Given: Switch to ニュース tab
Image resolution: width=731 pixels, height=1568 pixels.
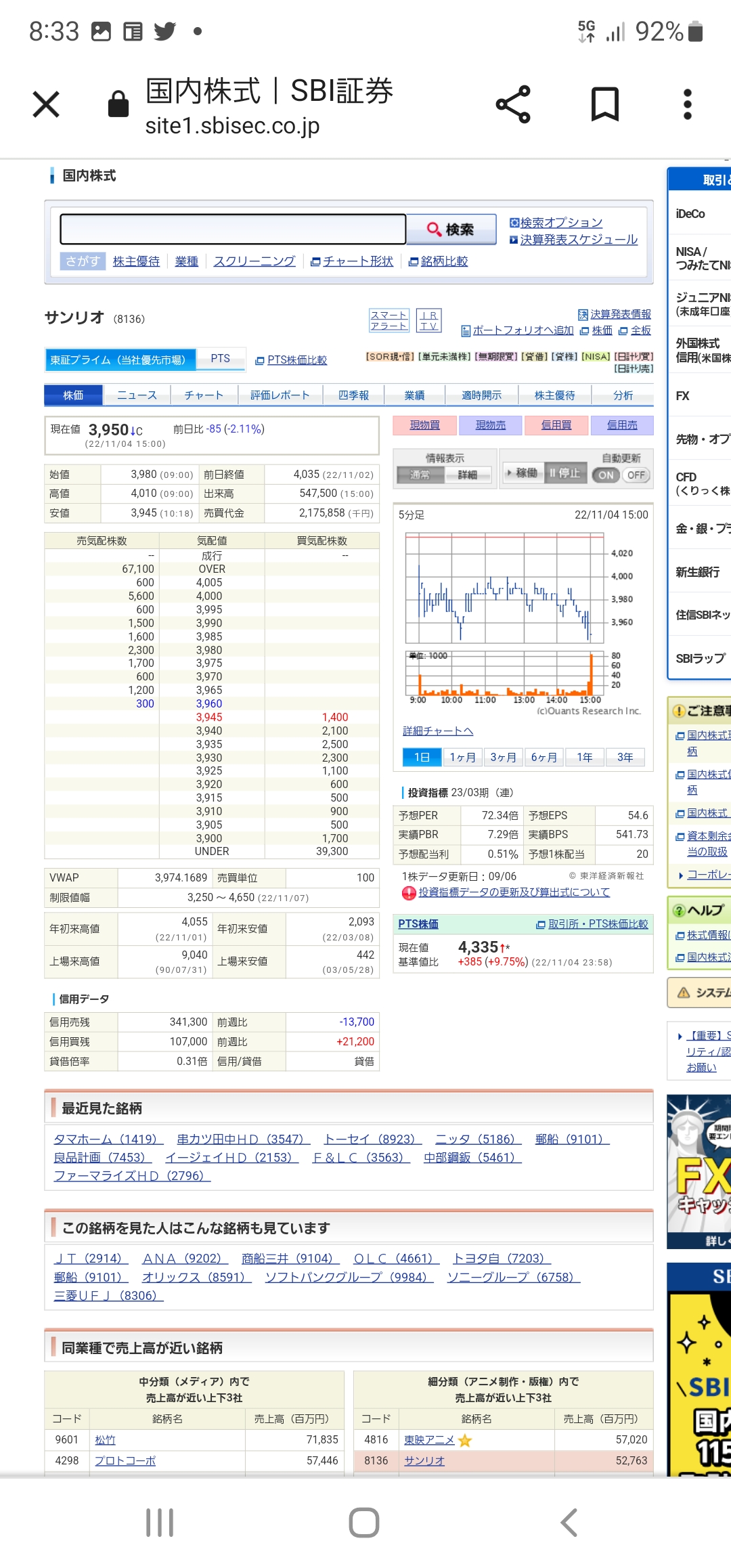Looking at the screenshot, I should coord(137,395).
